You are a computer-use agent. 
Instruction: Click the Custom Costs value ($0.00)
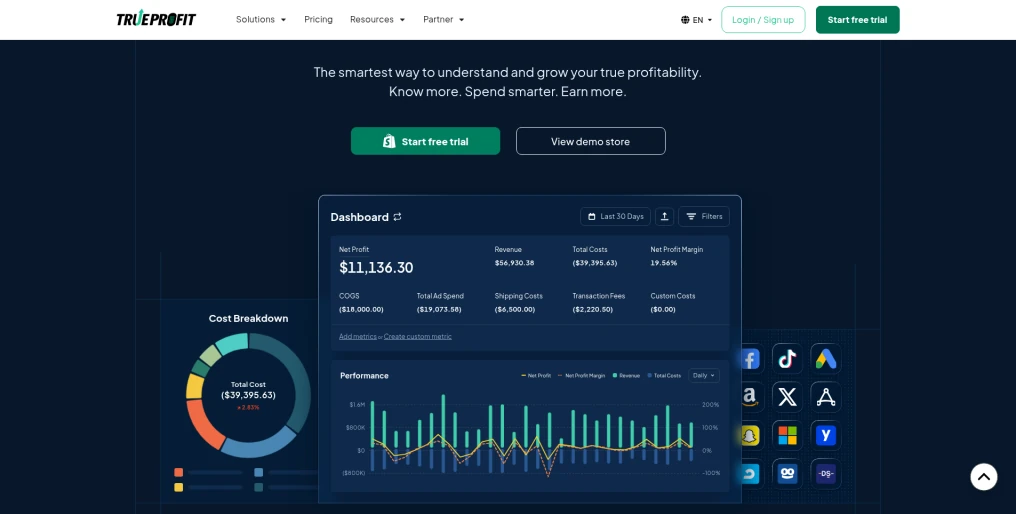click(x=663, y=310)
